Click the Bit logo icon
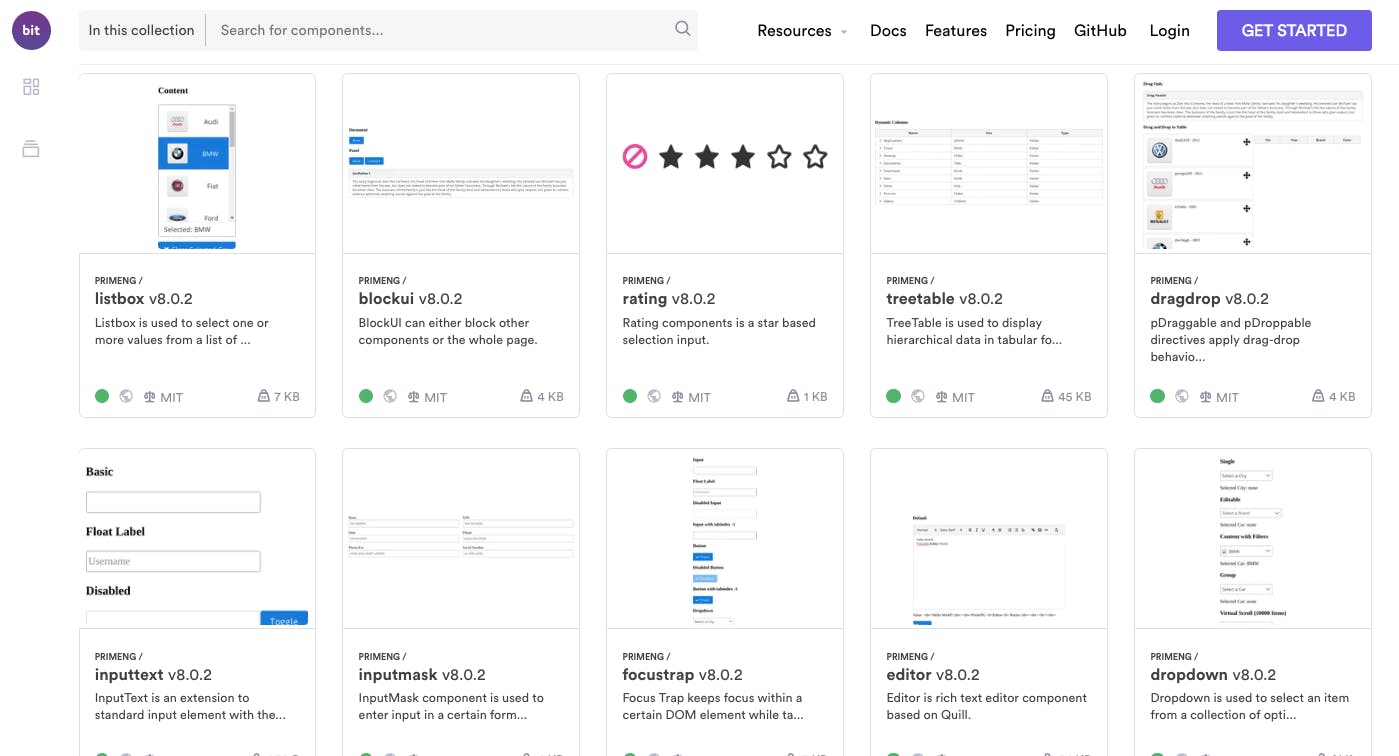Image resolution: width=1399 pixels, height=756 pixels. [x=31, y=30]
